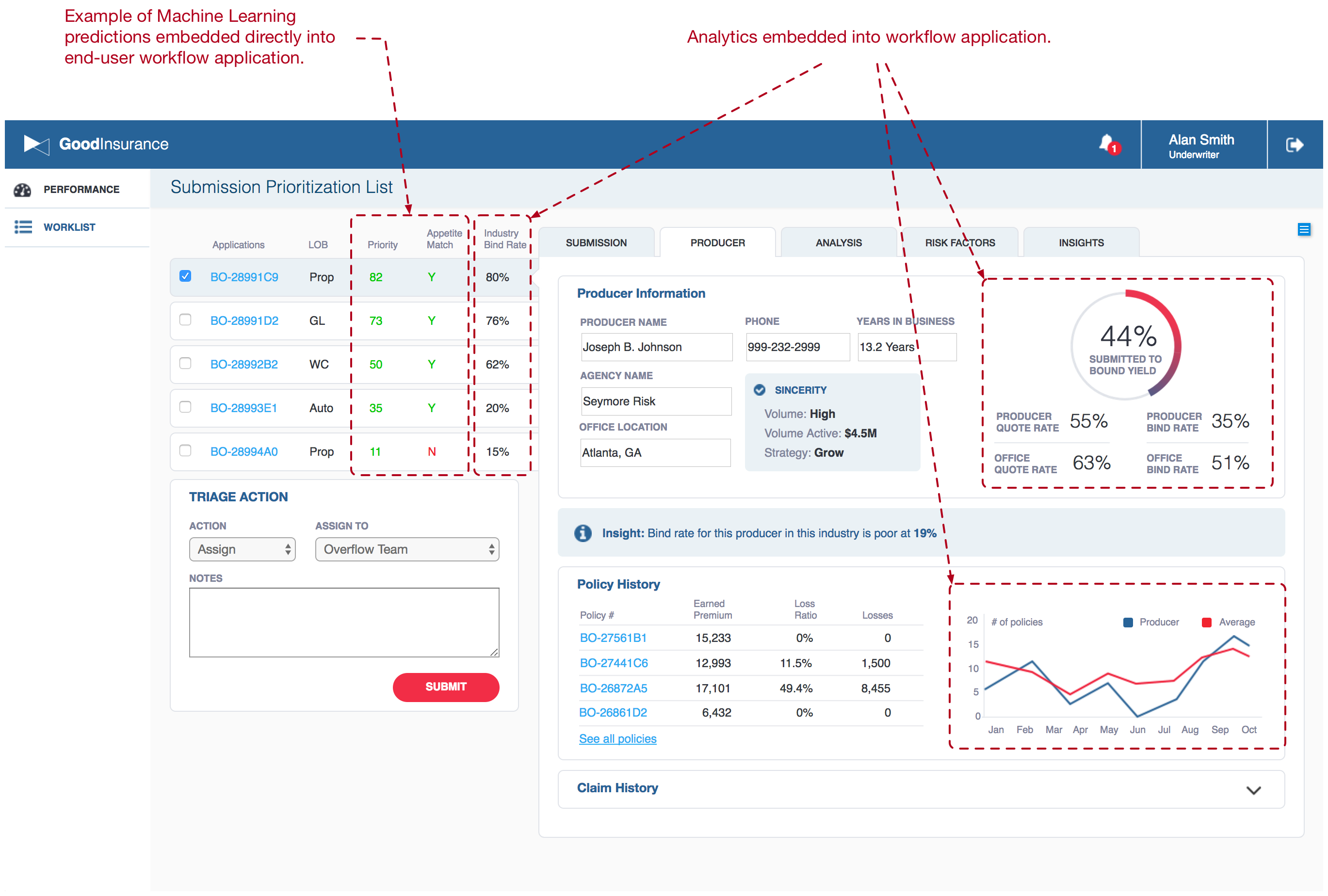Click the Sincerity checkmark badge
This screenshot has width=1328, height=896.
[x=760, y=389]
